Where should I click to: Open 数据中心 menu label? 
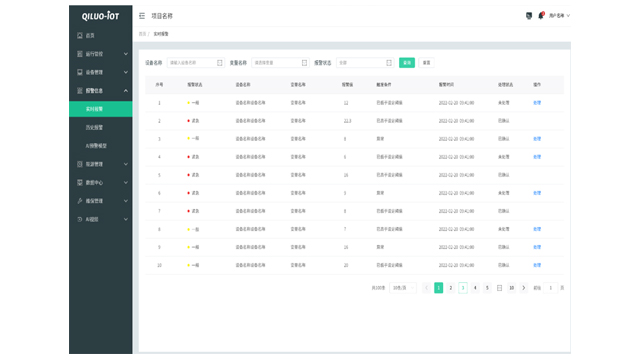94,182
